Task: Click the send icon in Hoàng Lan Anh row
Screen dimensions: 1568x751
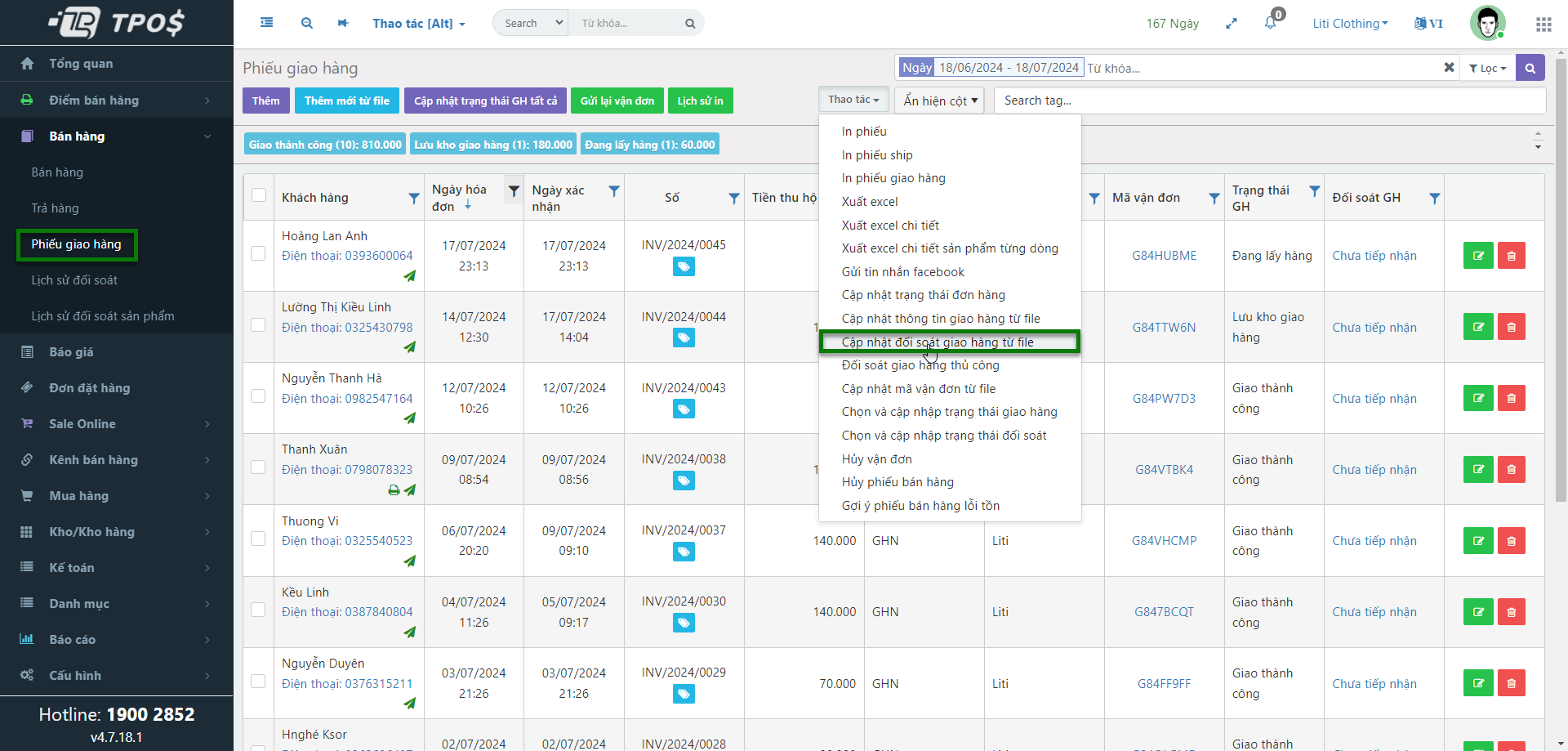Action: [410, 276]
